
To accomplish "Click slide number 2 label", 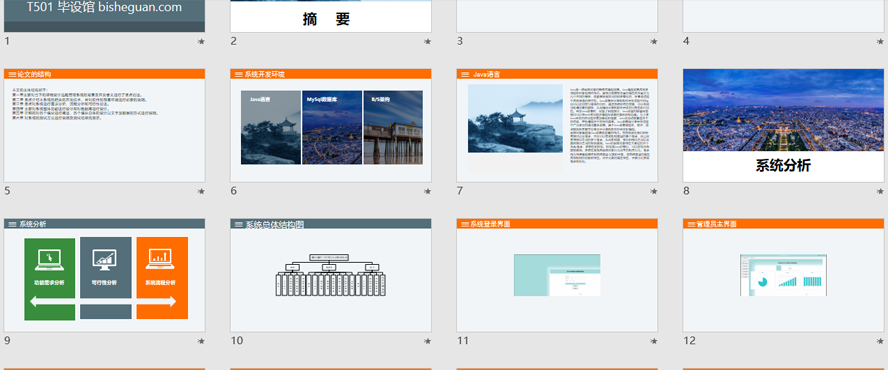I will pos(233,41).
